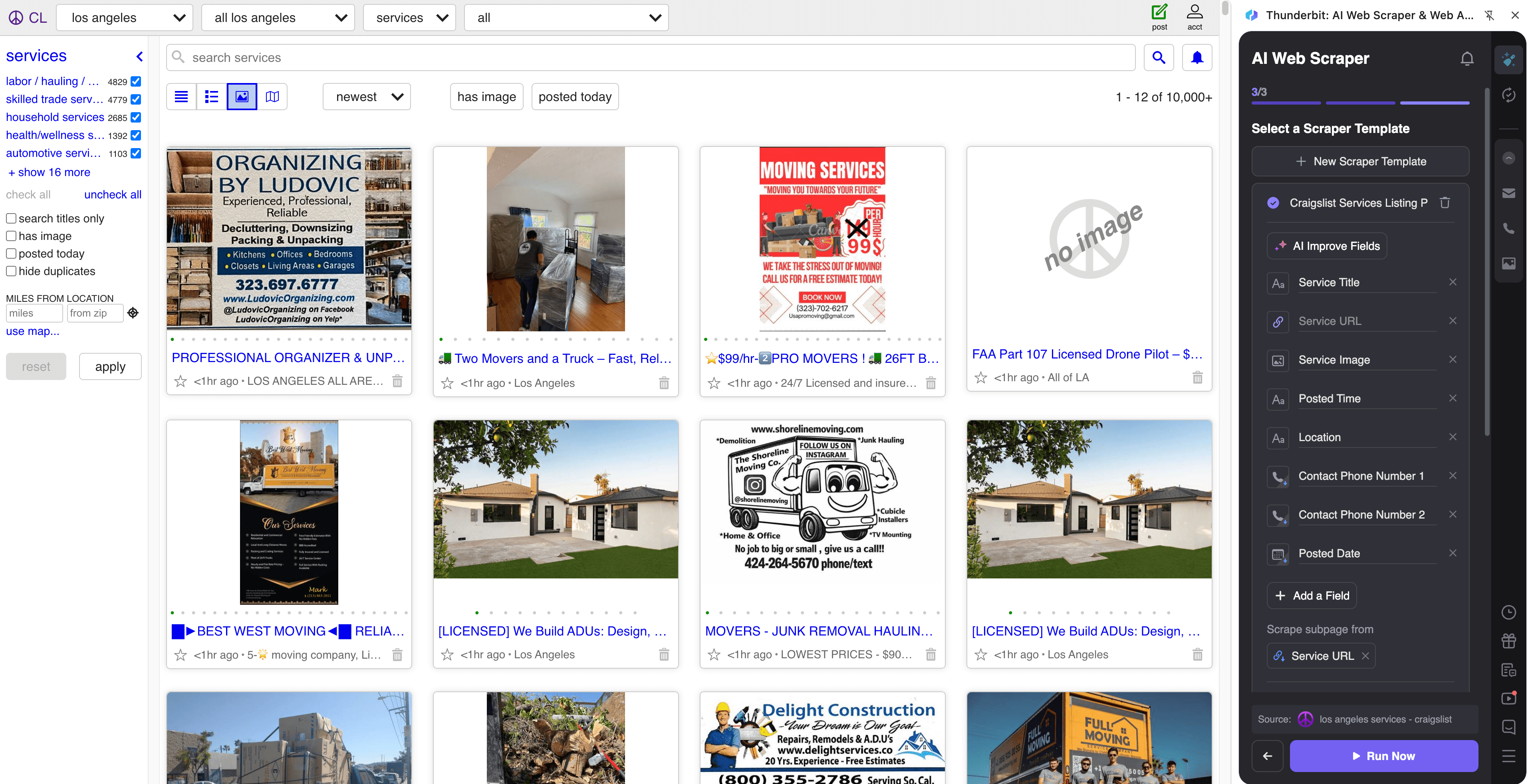1532x784 pixels.
Task: Select the email extractor tool in Thunderbit sidebar
Action: coord(1509,192)
